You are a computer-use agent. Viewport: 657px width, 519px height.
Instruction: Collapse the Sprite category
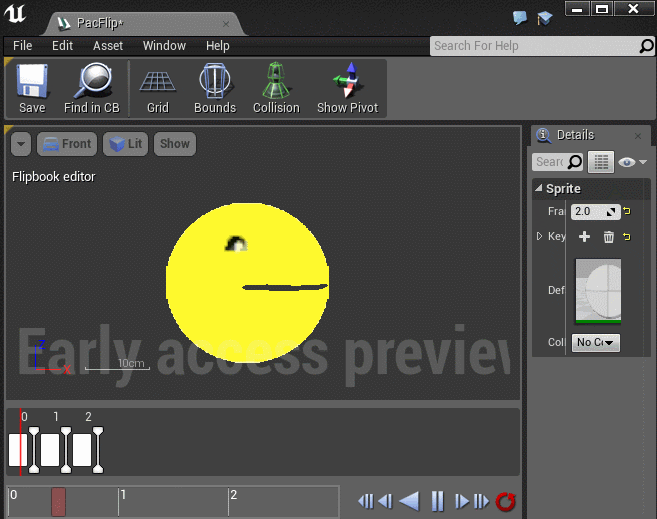[539, 188]
